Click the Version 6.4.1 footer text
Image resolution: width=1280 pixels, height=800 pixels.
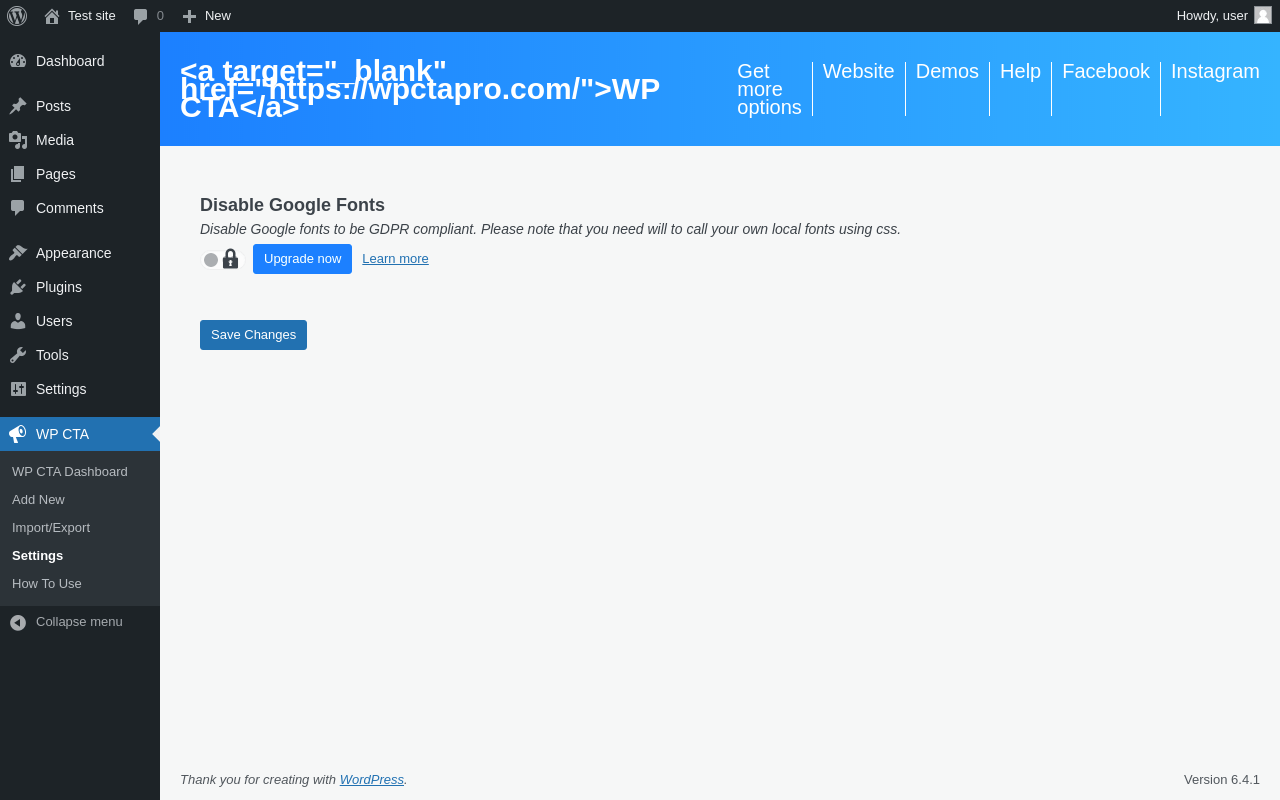point(1222,780)
